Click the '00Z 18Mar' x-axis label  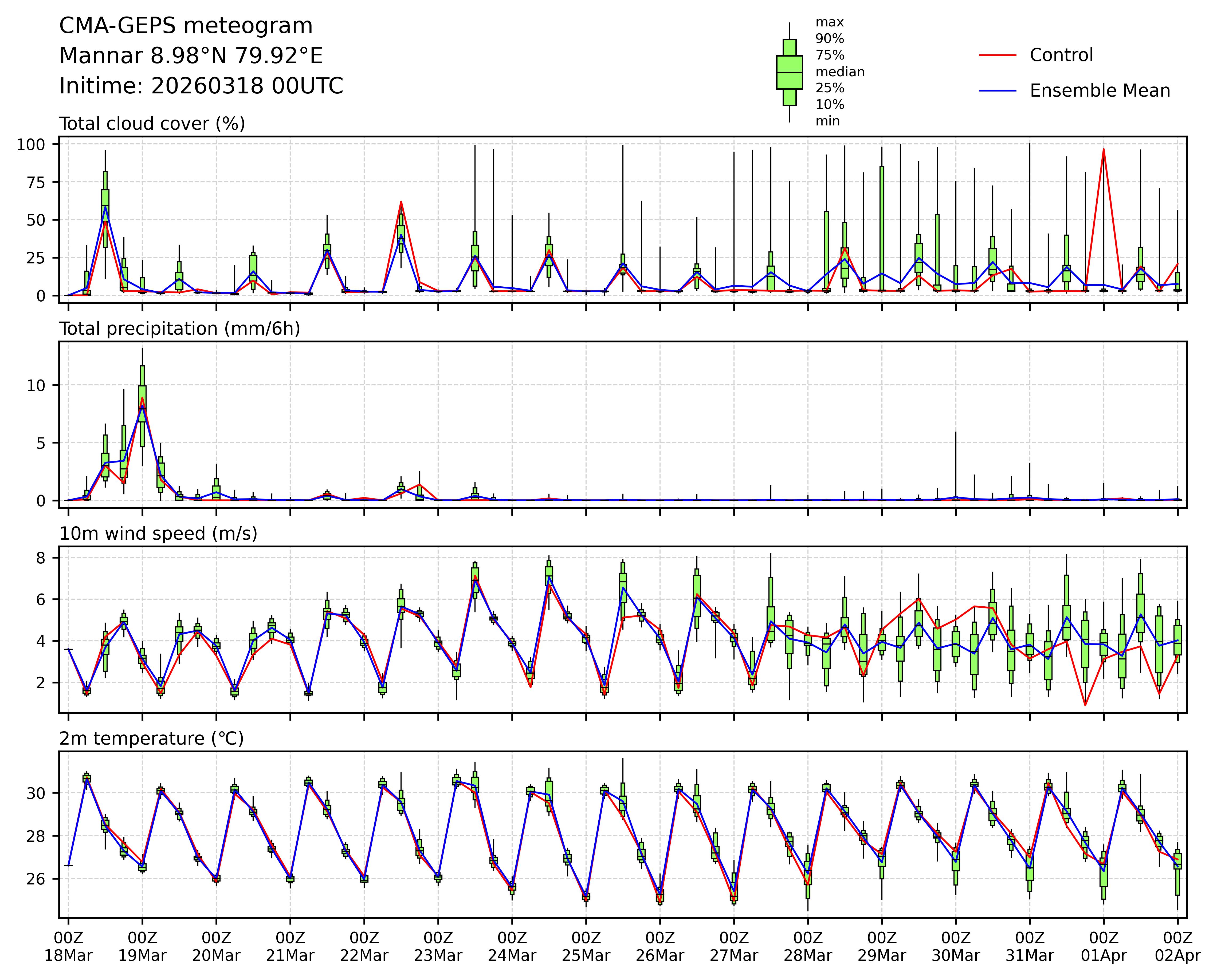coord(68,947)
